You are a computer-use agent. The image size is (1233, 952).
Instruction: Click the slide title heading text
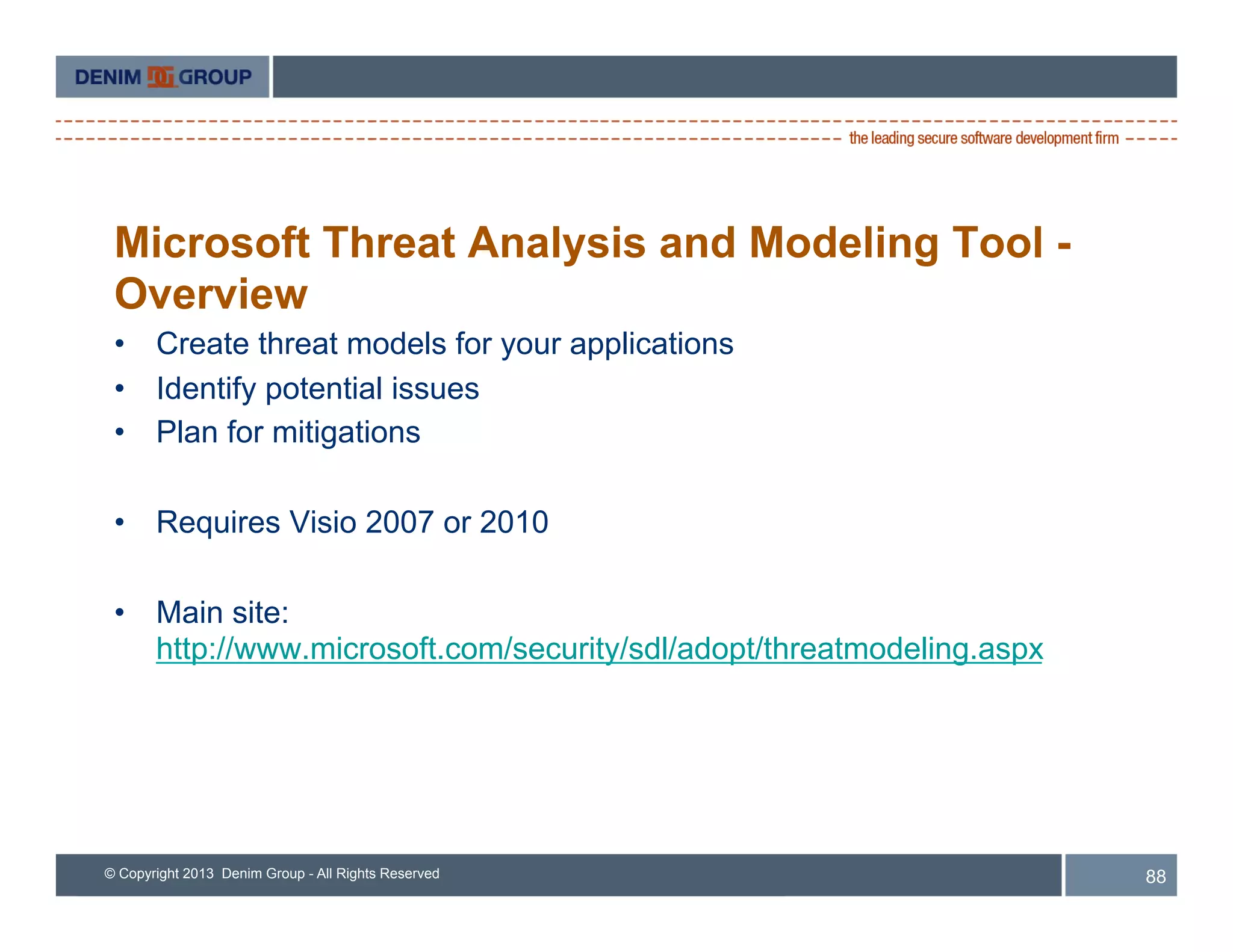tap(592, 243)
